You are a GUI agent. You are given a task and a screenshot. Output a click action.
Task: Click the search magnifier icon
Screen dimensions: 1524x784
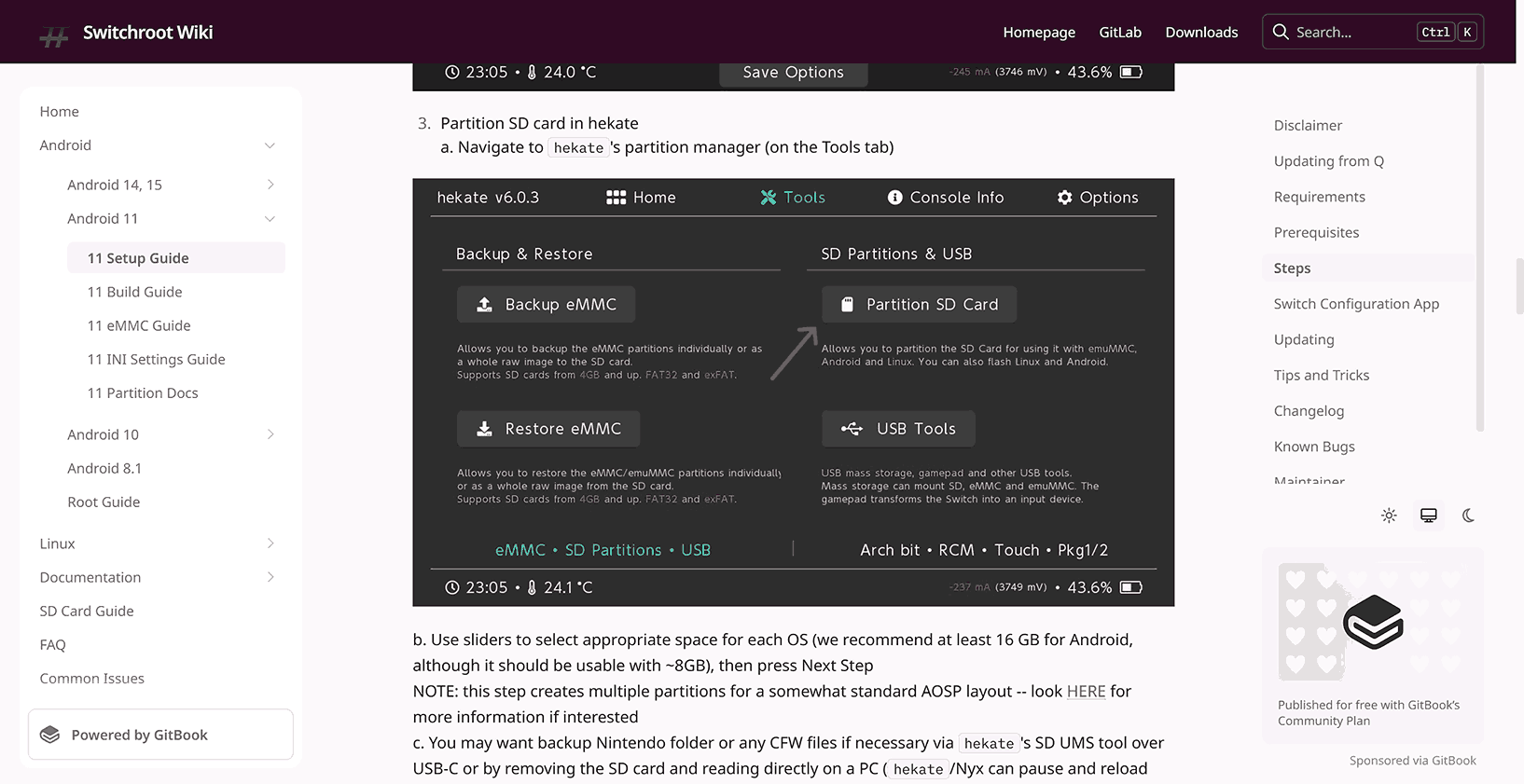(x=1281, y=32)
